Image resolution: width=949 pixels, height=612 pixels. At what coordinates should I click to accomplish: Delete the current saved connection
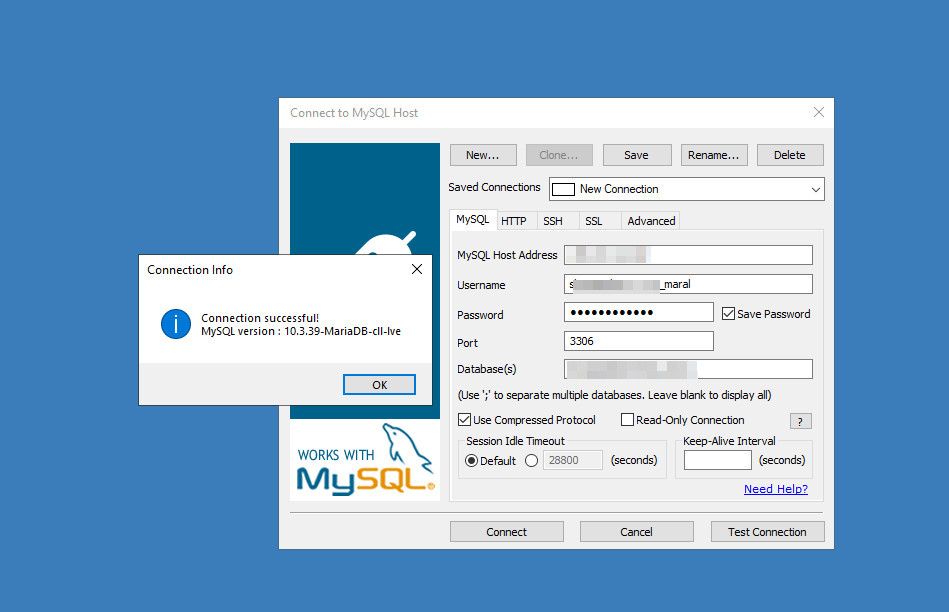pyautogui.click(x=789, y=154)
